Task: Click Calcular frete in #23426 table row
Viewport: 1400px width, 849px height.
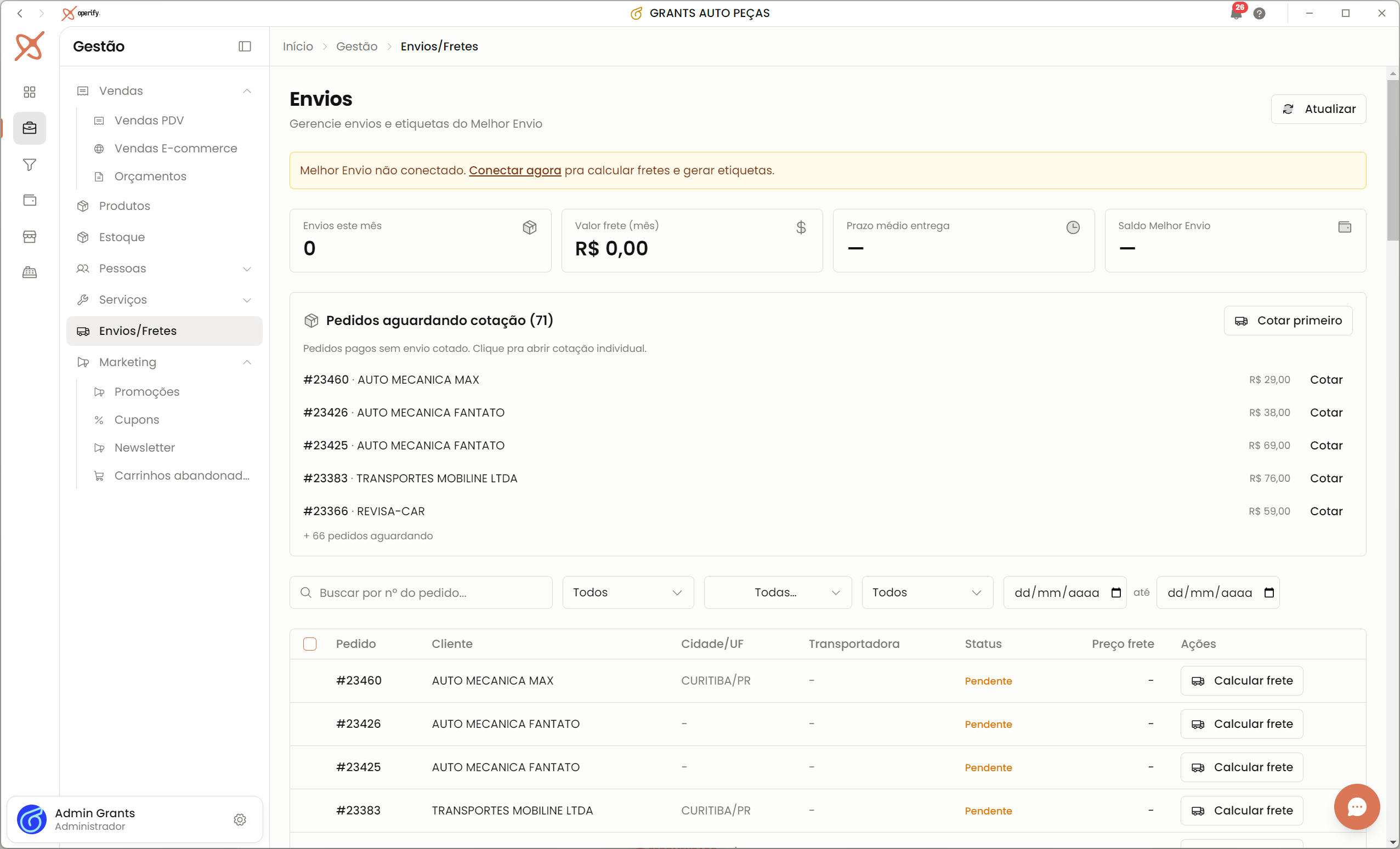Action: click(x=1242, y=724)
